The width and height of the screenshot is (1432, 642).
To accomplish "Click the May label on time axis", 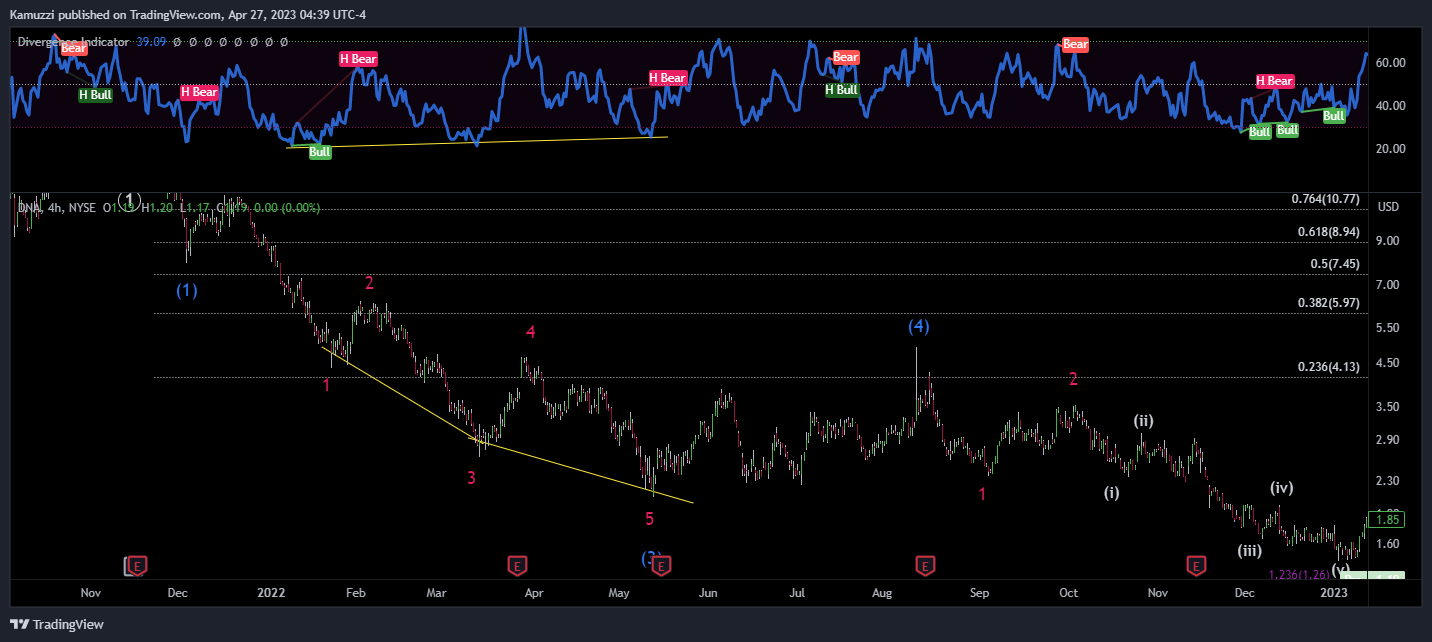I will [x=619, y=593].
